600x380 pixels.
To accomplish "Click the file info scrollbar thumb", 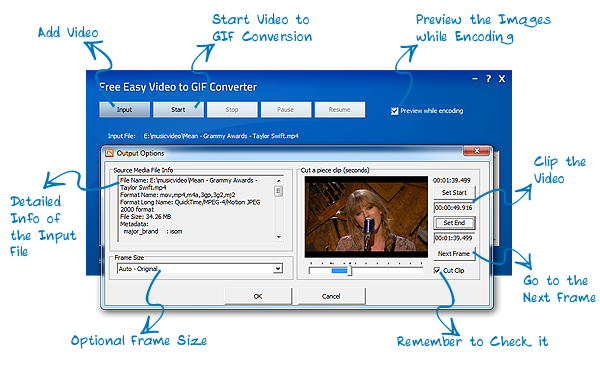I will coord(279,191).
